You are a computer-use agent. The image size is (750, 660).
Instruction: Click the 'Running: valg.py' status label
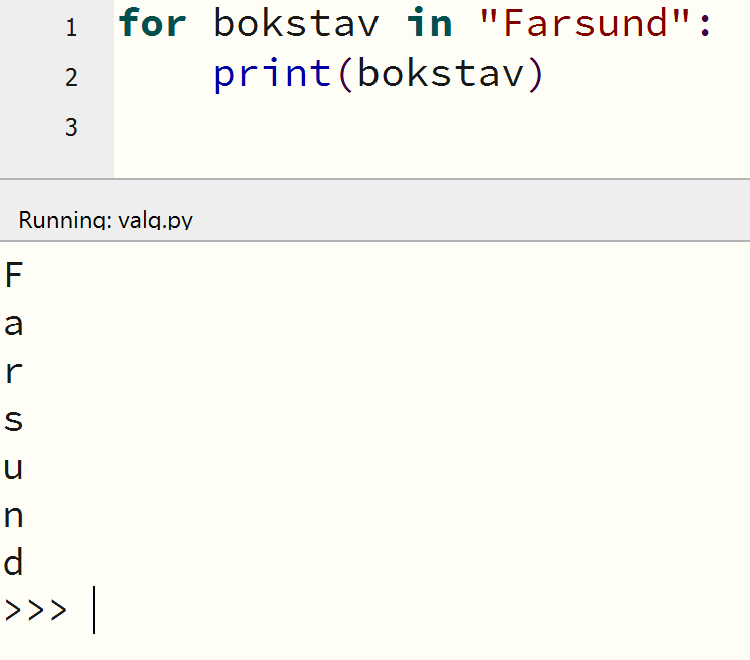(x=105, y=220)
